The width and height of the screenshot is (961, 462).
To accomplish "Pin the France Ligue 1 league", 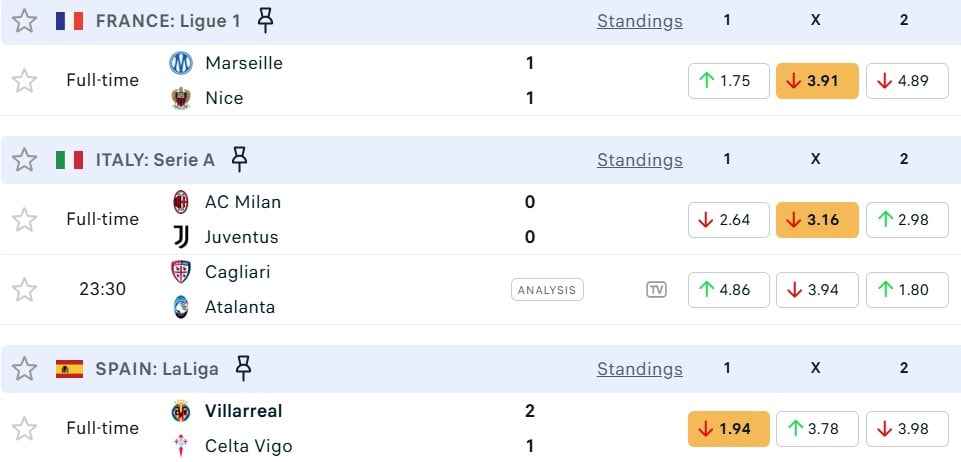I will click(264, 20).
